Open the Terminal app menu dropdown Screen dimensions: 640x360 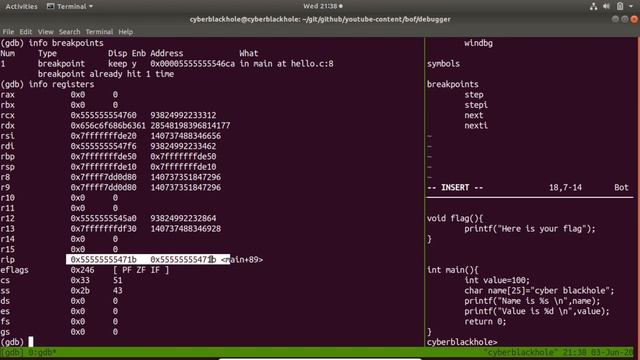pos(70,6)
